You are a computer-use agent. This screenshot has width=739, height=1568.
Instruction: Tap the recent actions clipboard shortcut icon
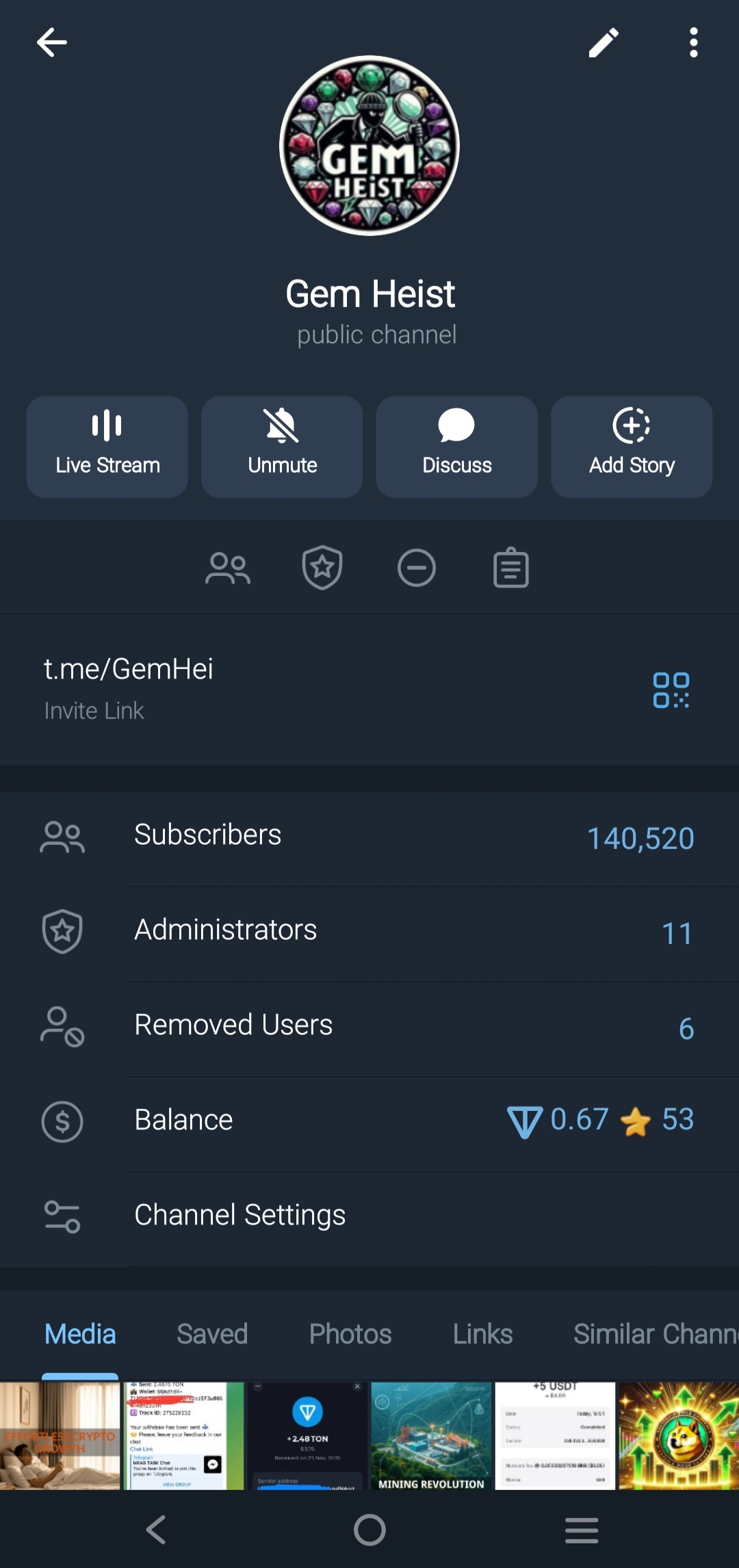click(511, 568)
